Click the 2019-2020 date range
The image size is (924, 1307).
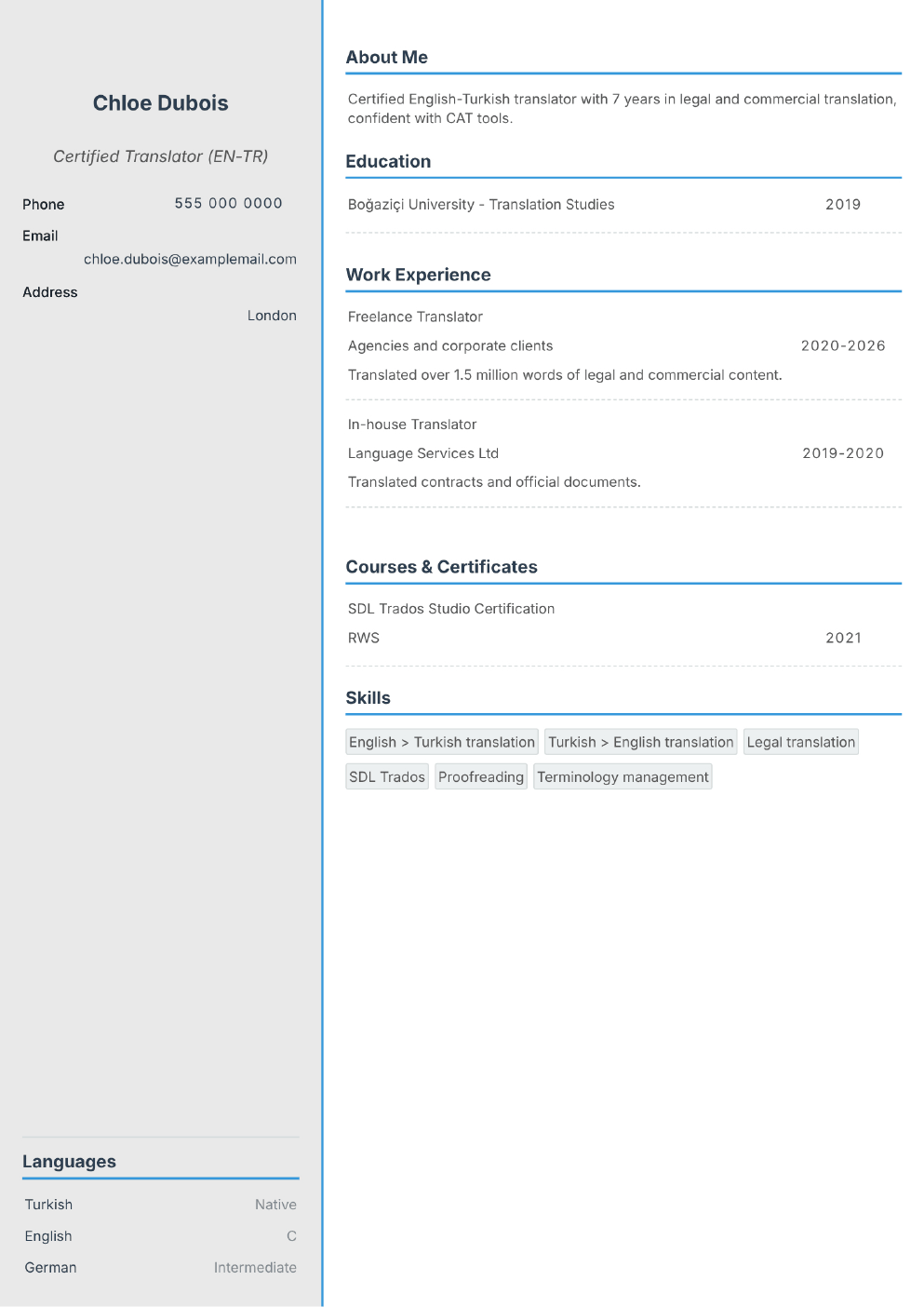coord(843,453)
